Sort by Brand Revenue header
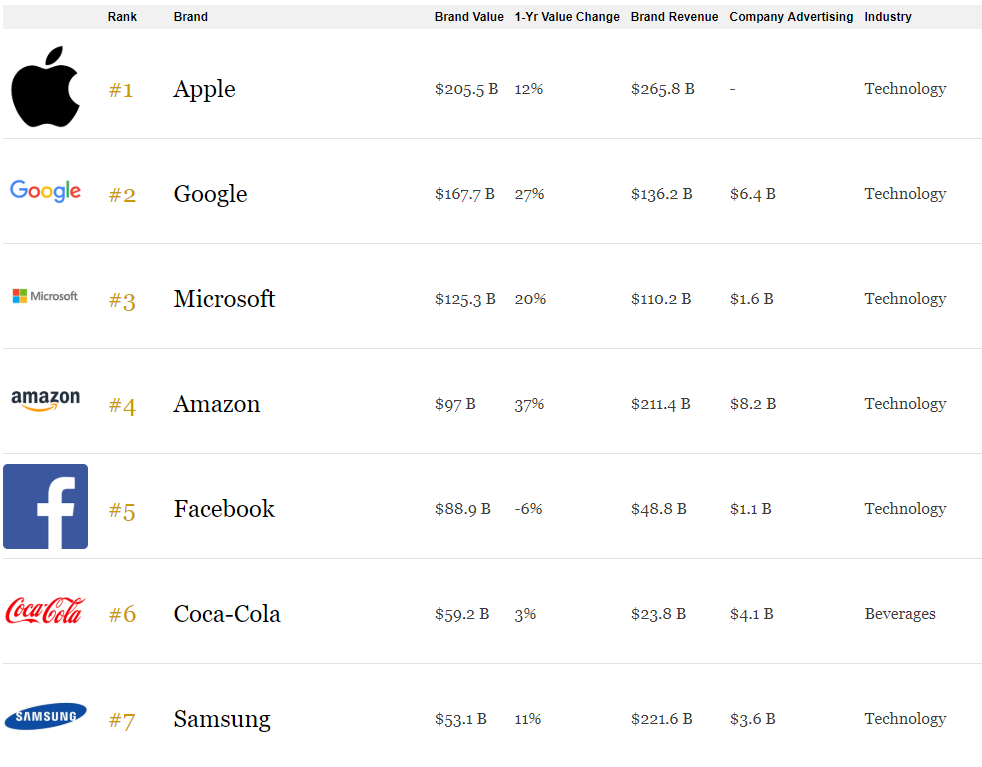 coord(674,17)
